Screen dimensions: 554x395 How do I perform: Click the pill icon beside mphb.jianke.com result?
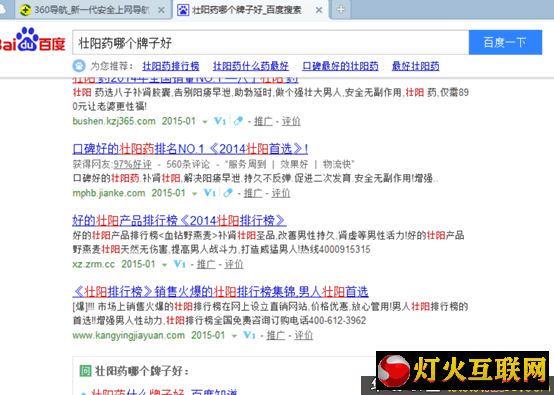(x=228, y=193)
